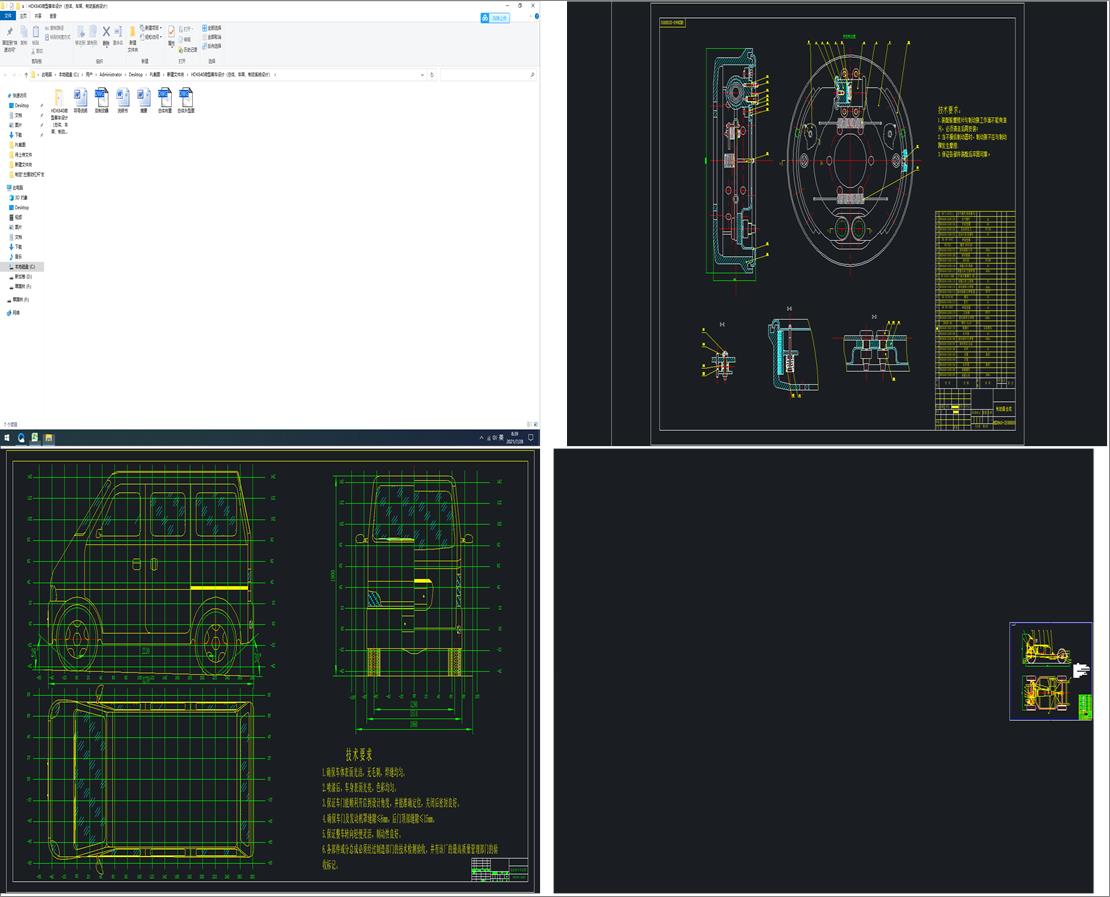This screenshot has width=1110, height=897.
Task: Click the Paste (粘贴) icon in the ribbon
Action: [36, 33]
